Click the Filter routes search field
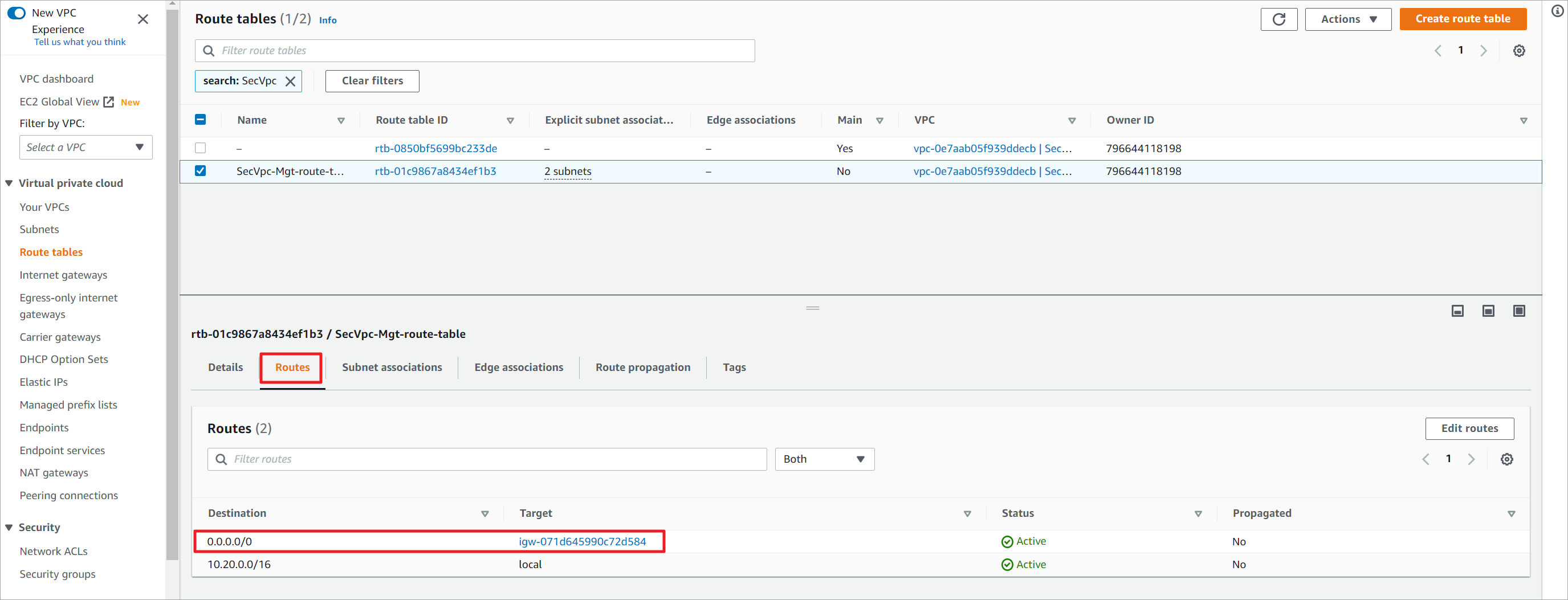1568x600 pixels. 487,459
